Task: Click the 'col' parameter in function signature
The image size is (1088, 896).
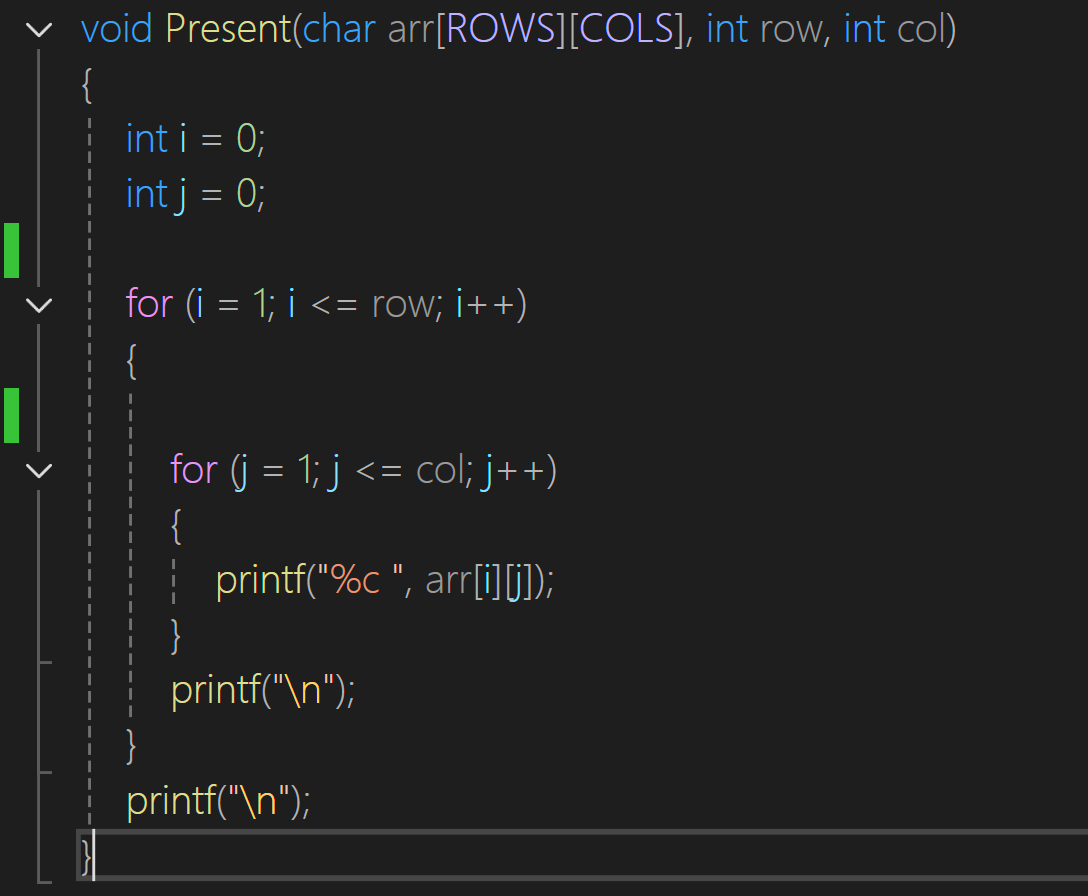Action: pos(920,29)
